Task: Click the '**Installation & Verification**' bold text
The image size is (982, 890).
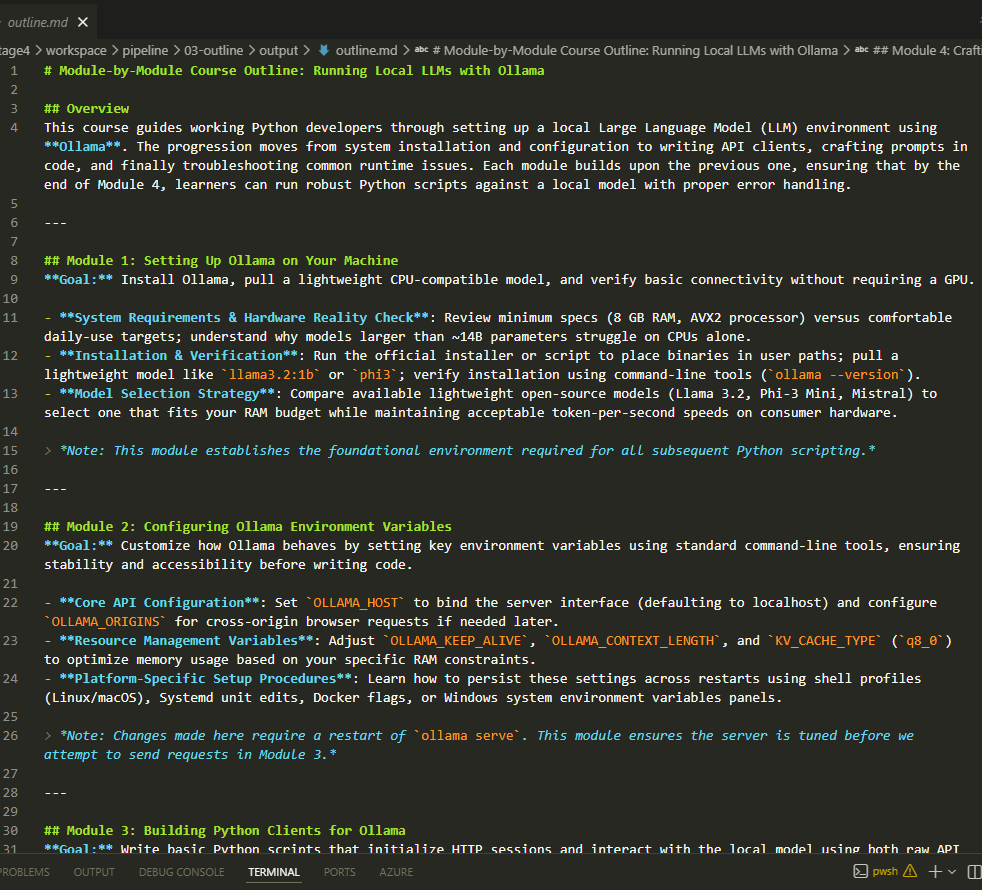Action: (178, 355)
